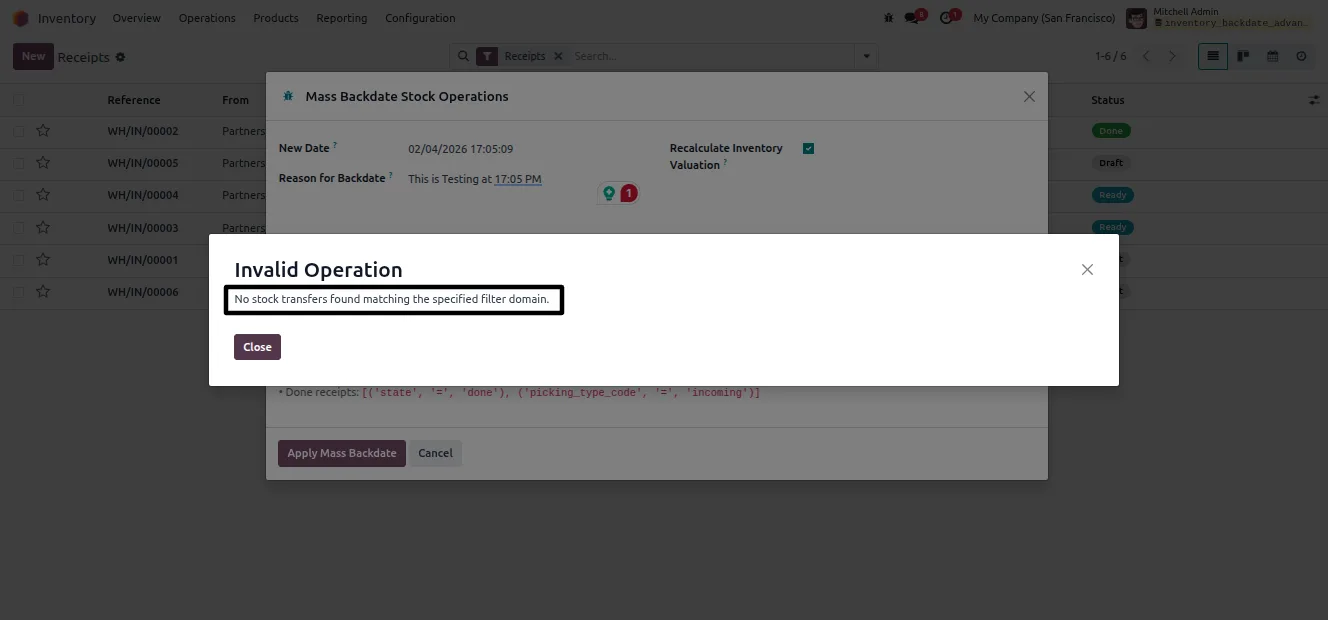Select checkbox for WH/IN/00006 row
The height and width of the screenshot is (620, 1328).
coord(19,292)
